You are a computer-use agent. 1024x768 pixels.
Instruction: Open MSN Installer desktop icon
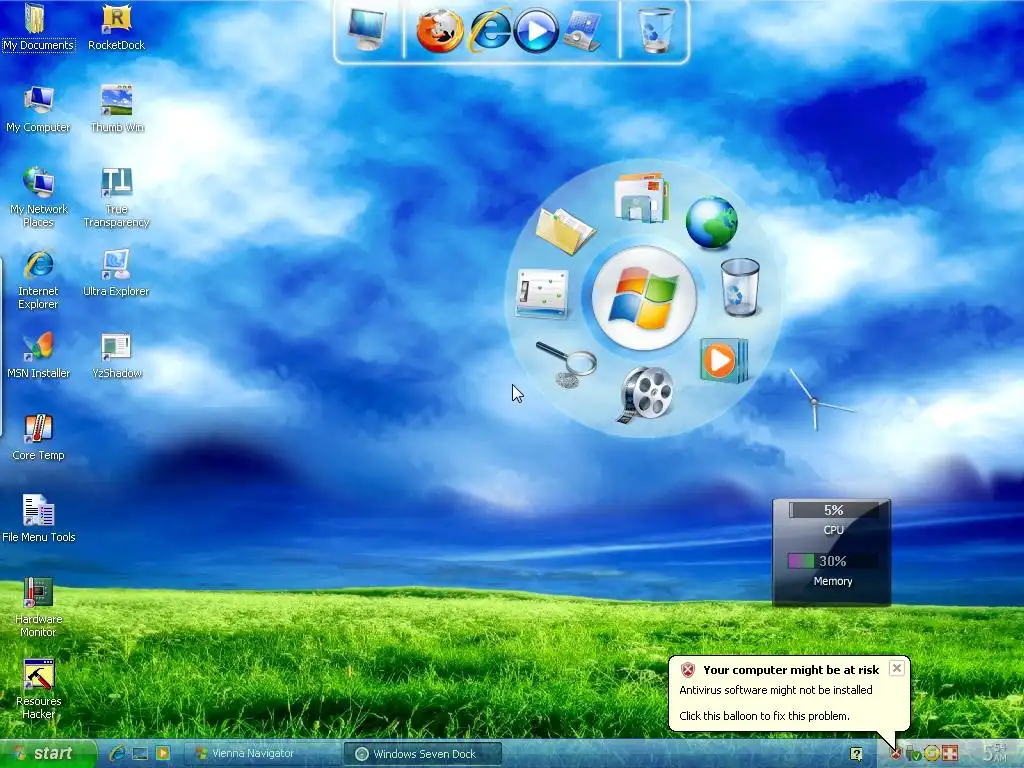(38, 355)
